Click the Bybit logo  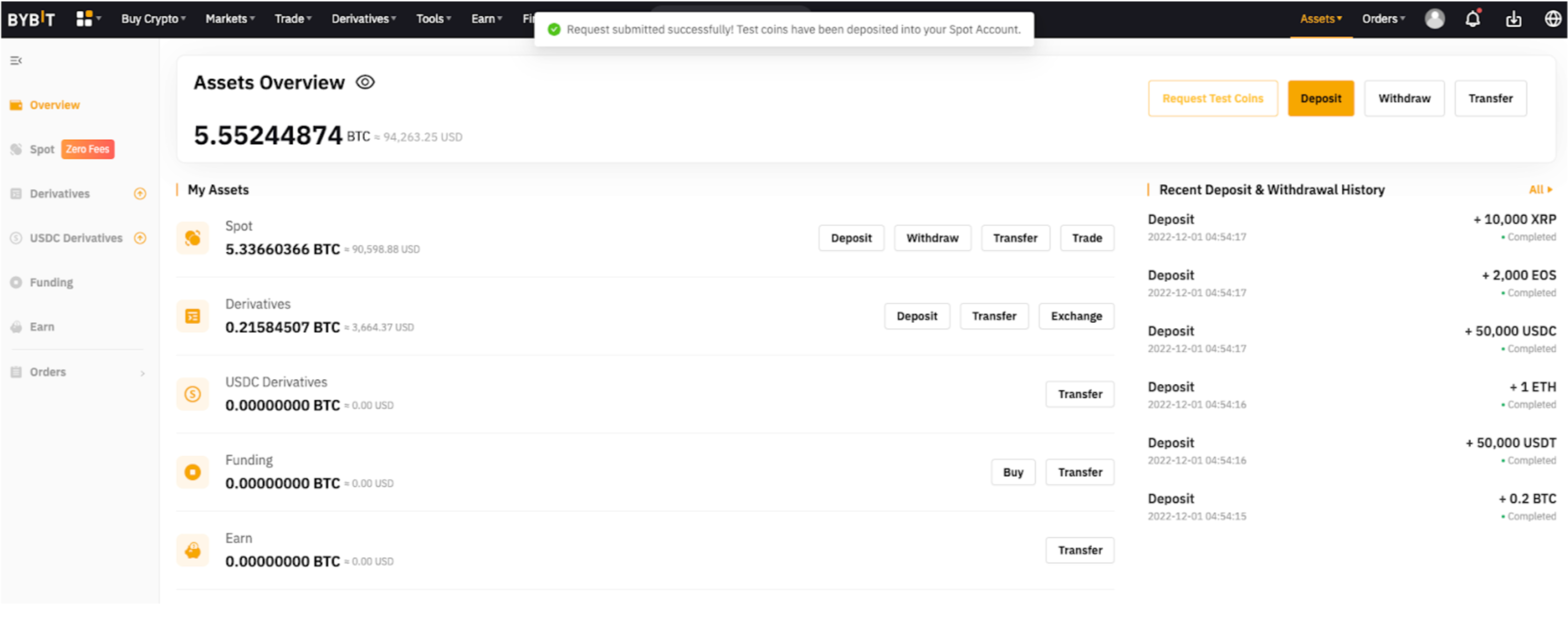(31, 19)
